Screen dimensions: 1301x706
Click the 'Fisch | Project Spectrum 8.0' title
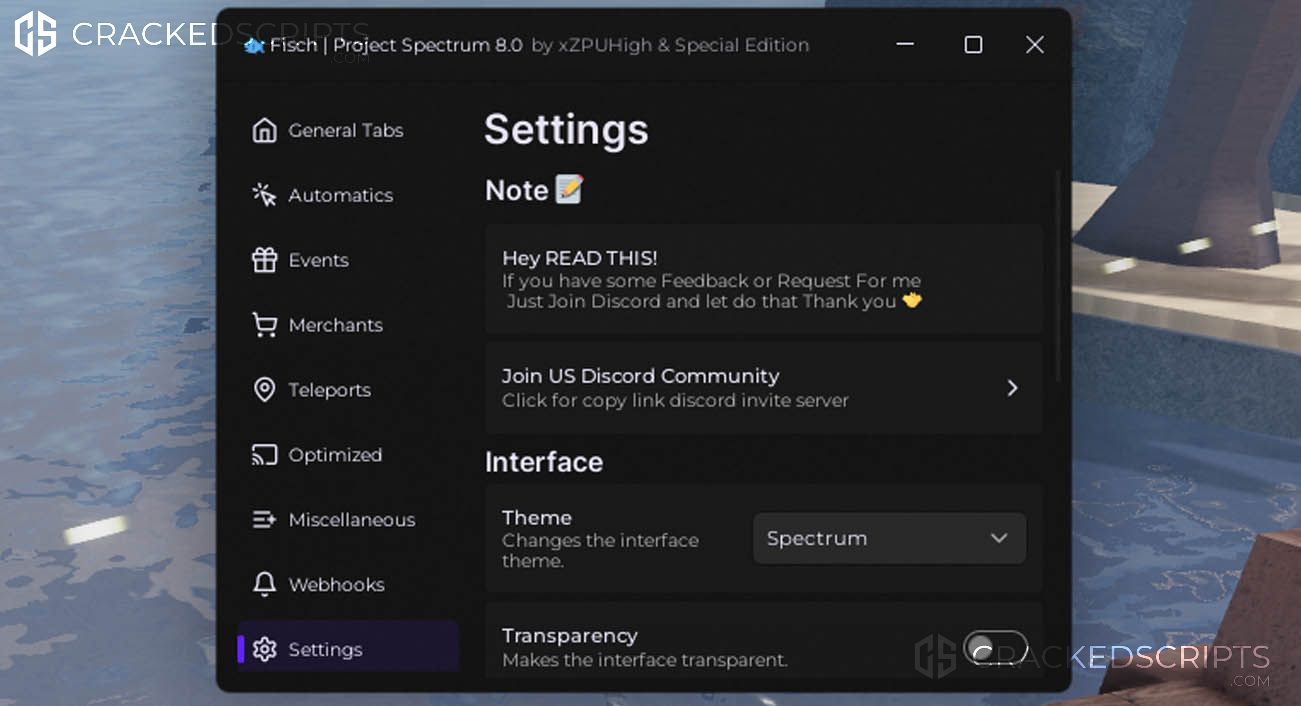[396, 46]
